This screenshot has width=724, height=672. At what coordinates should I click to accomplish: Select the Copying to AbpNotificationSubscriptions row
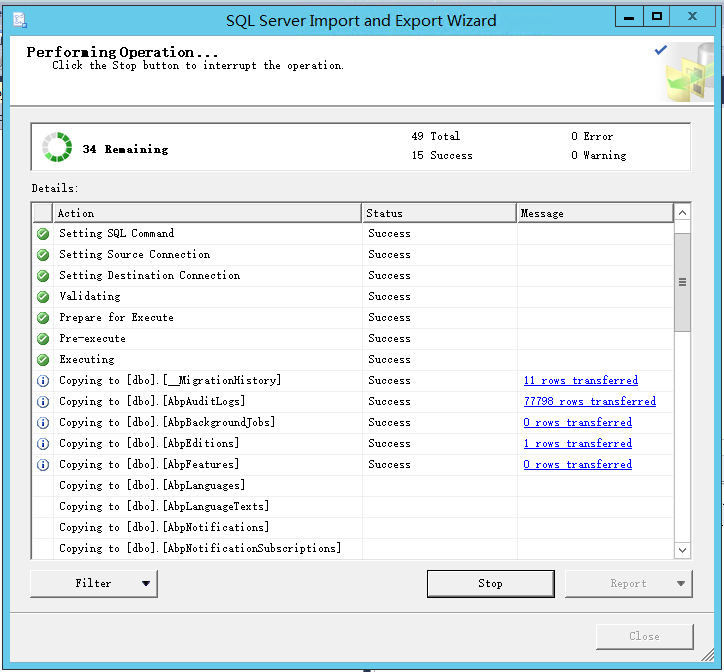[x=353, y=548]
